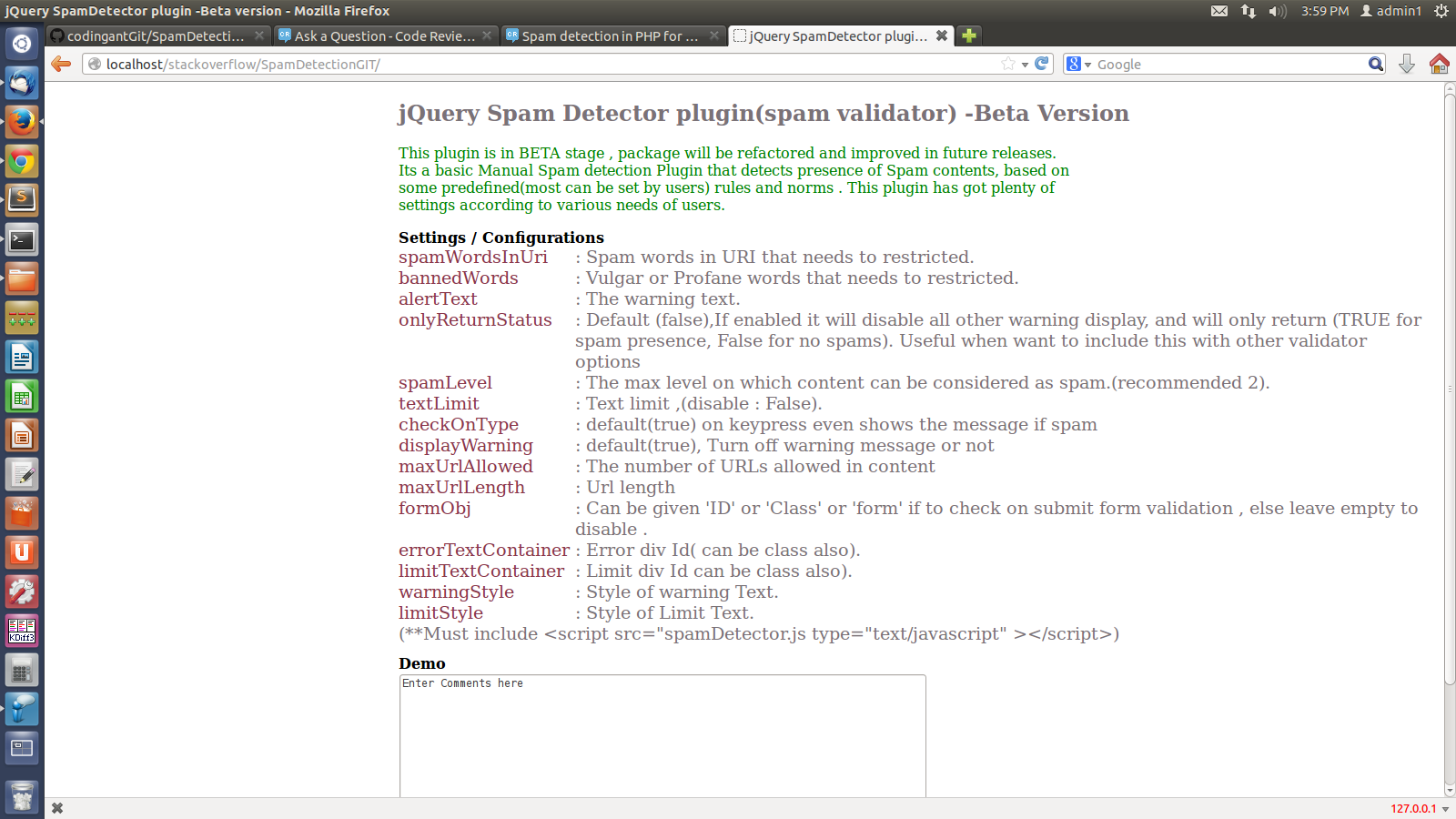
Task: Close the codingantGit/SpamDetecti... tab
Action: click(259, 35)
